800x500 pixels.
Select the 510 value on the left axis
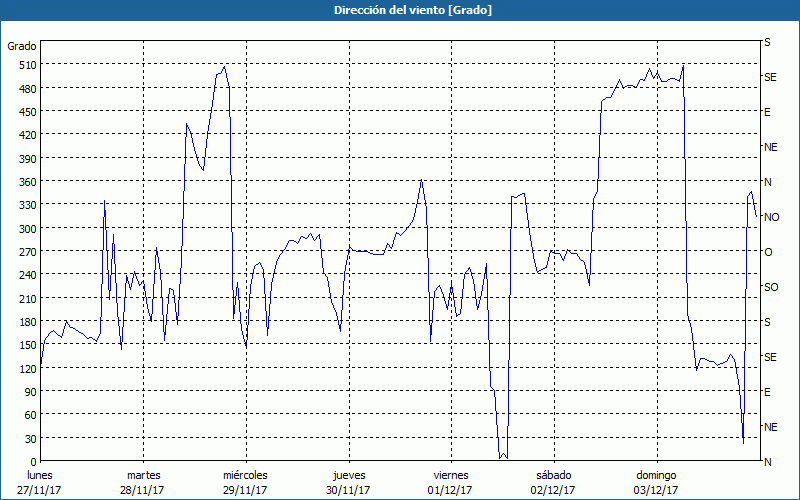[26, 65]
